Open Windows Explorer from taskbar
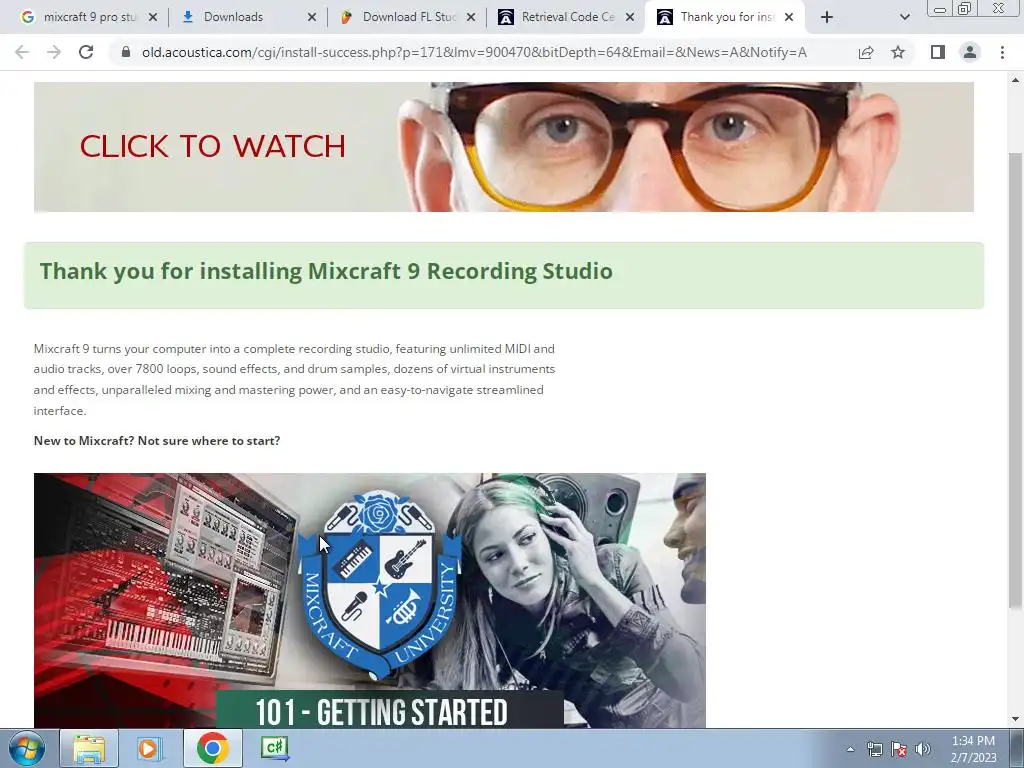The height and width of the screenshot is (768, 1024). click(x=89, y=748)
